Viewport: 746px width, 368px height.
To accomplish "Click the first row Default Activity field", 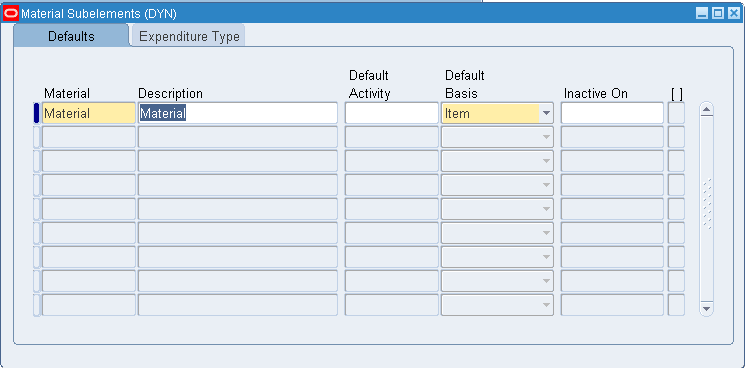I will [x=392, y=113].
